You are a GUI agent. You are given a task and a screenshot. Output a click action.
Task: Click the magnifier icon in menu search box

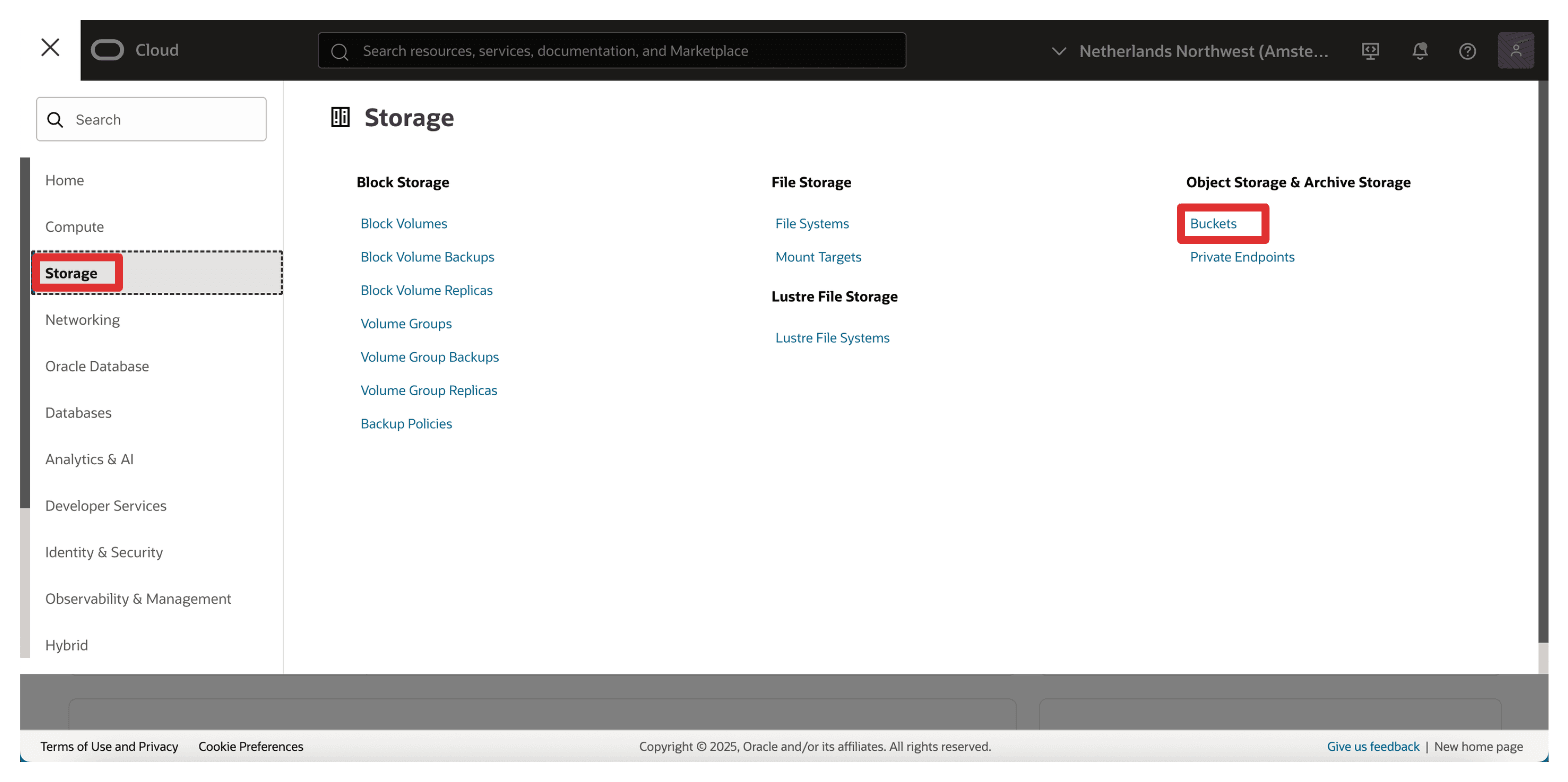56,120
